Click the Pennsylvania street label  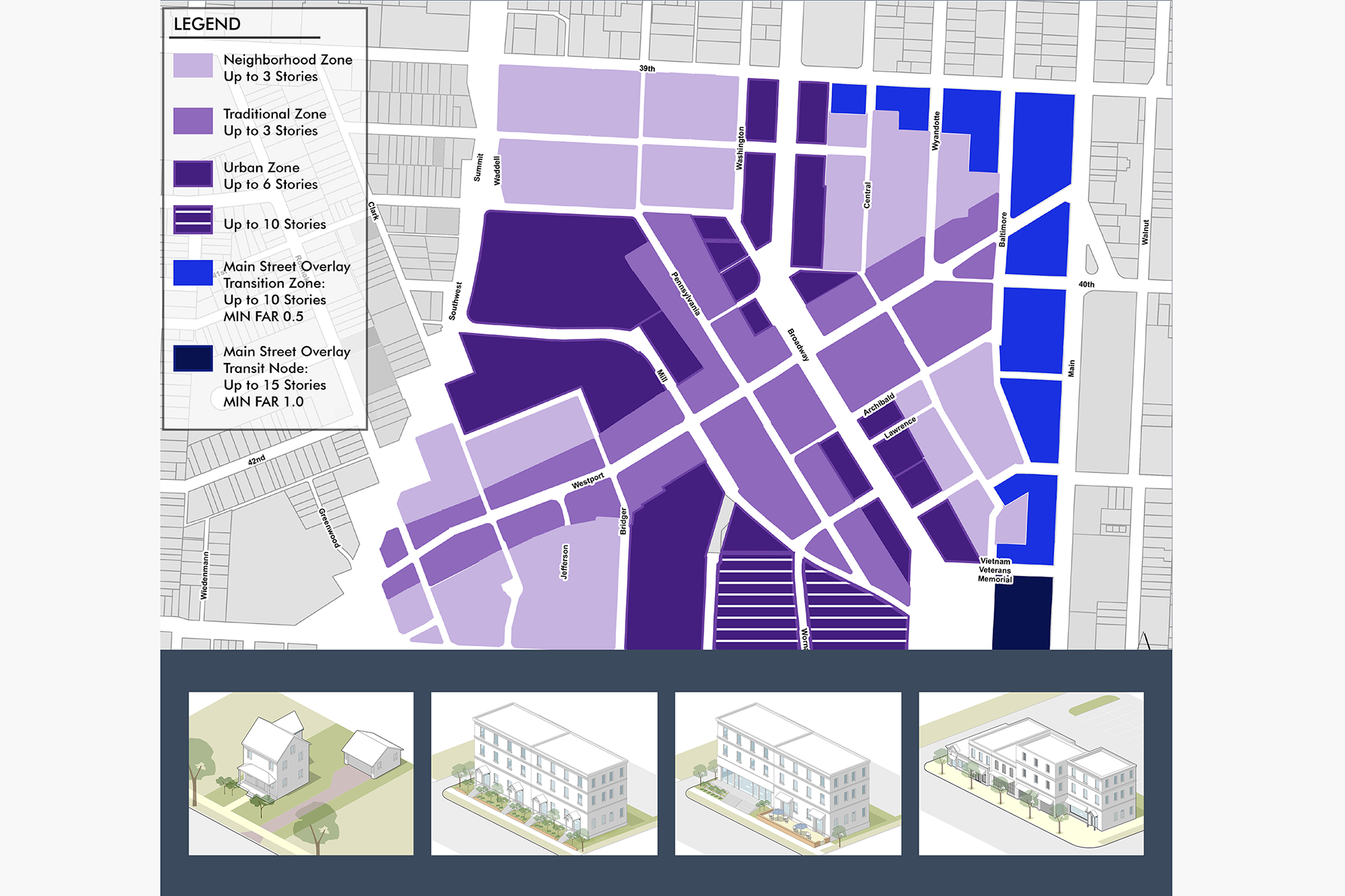point(686,294)
